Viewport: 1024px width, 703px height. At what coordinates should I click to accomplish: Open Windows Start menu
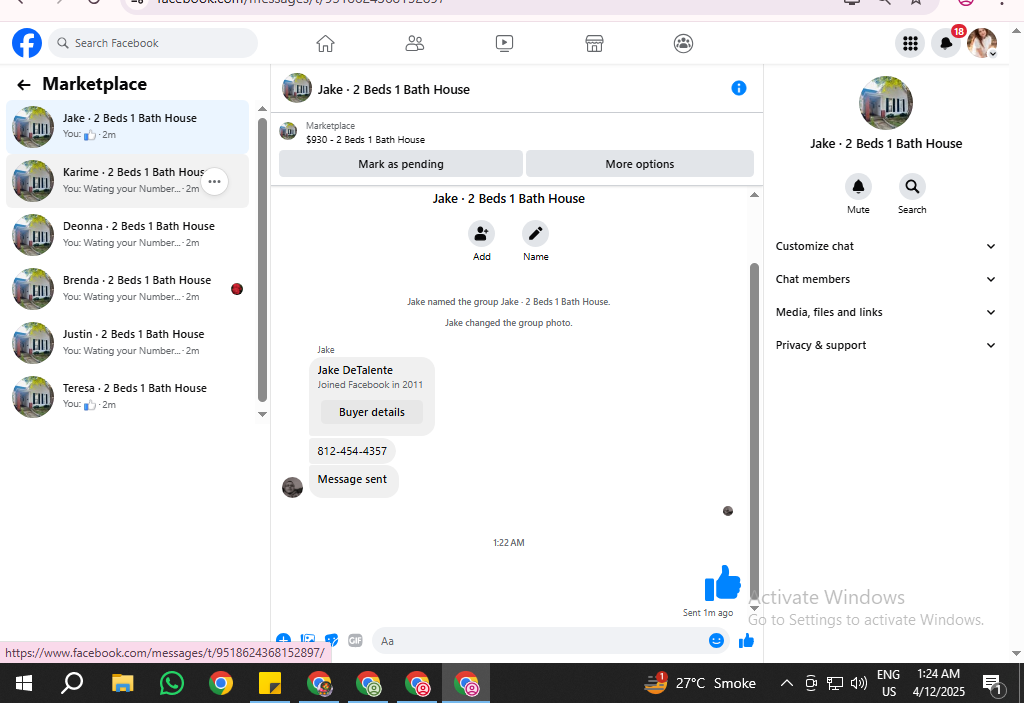(24, 683)
